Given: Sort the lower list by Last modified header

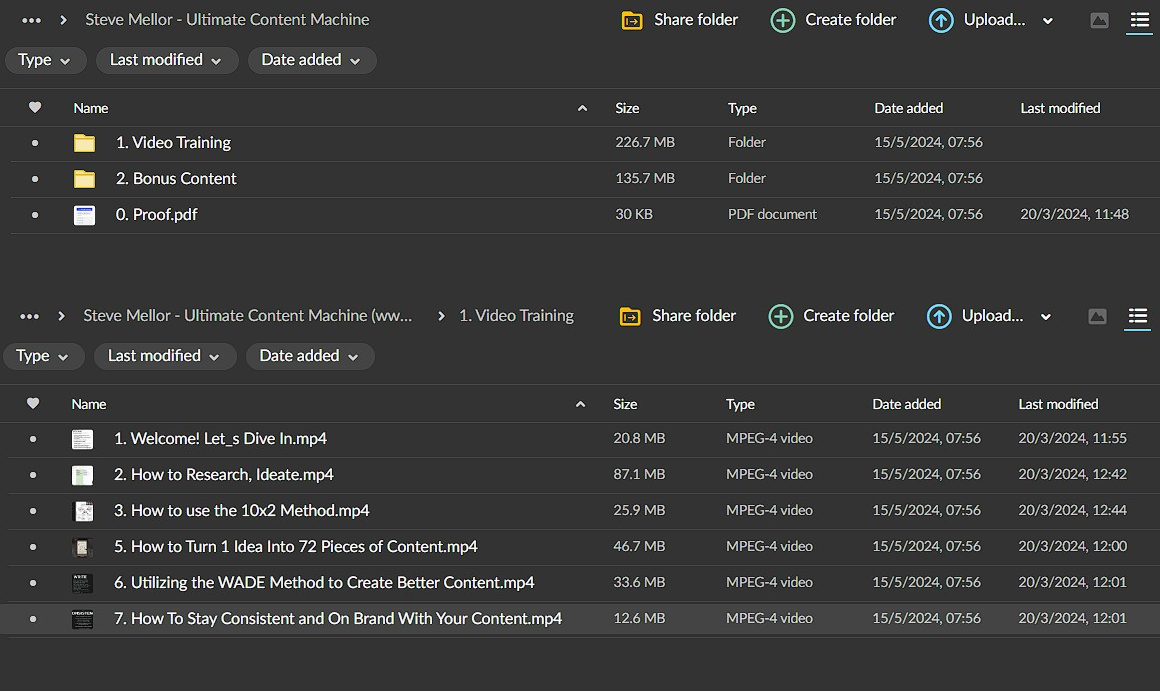Looking at the screenshot, I should pos(1058,404).
